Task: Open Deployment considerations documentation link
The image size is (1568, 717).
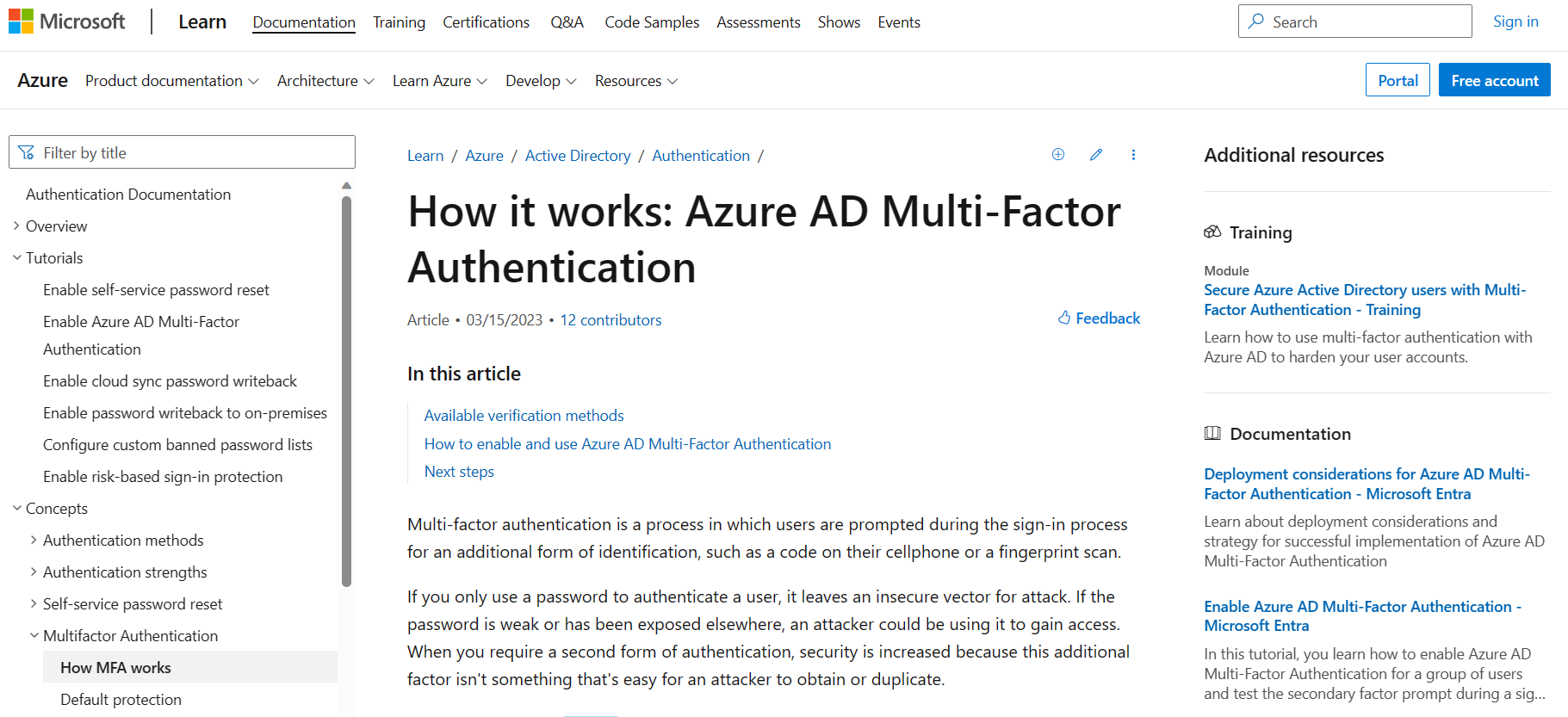Action: coord(1367,484)
